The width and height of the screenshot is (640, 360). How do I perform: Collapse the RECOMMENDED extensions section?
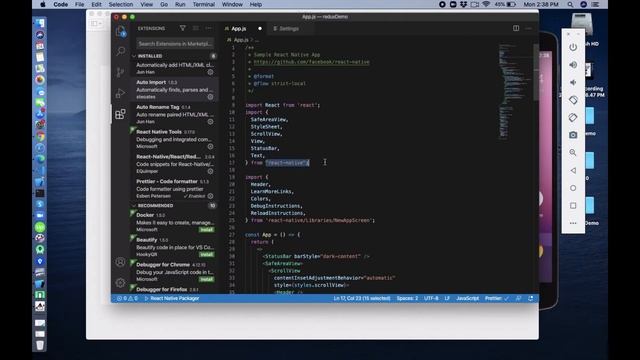pos(175,206)
